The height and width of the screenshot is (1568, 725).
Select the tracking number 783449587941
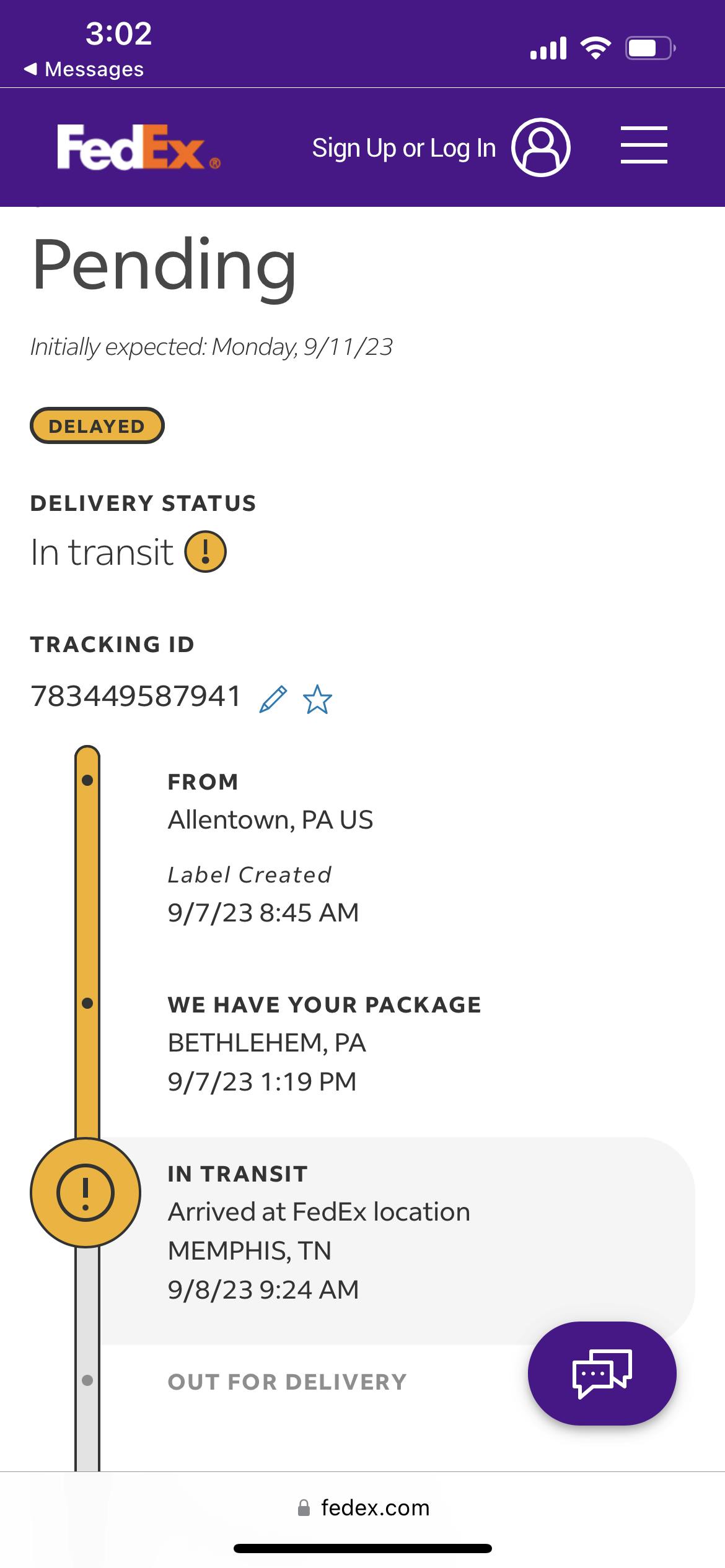pos(136,696)
